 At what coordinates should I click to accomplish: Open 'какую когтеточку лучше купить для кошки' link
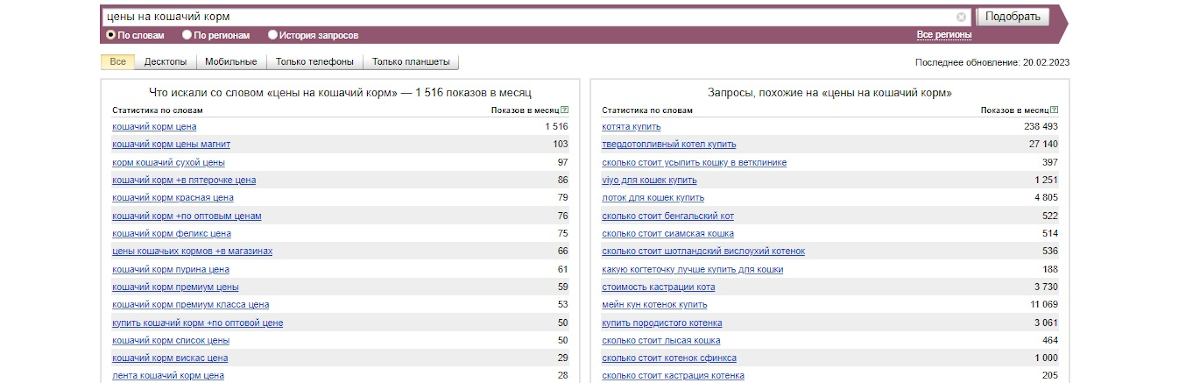(x=693, y=269)
